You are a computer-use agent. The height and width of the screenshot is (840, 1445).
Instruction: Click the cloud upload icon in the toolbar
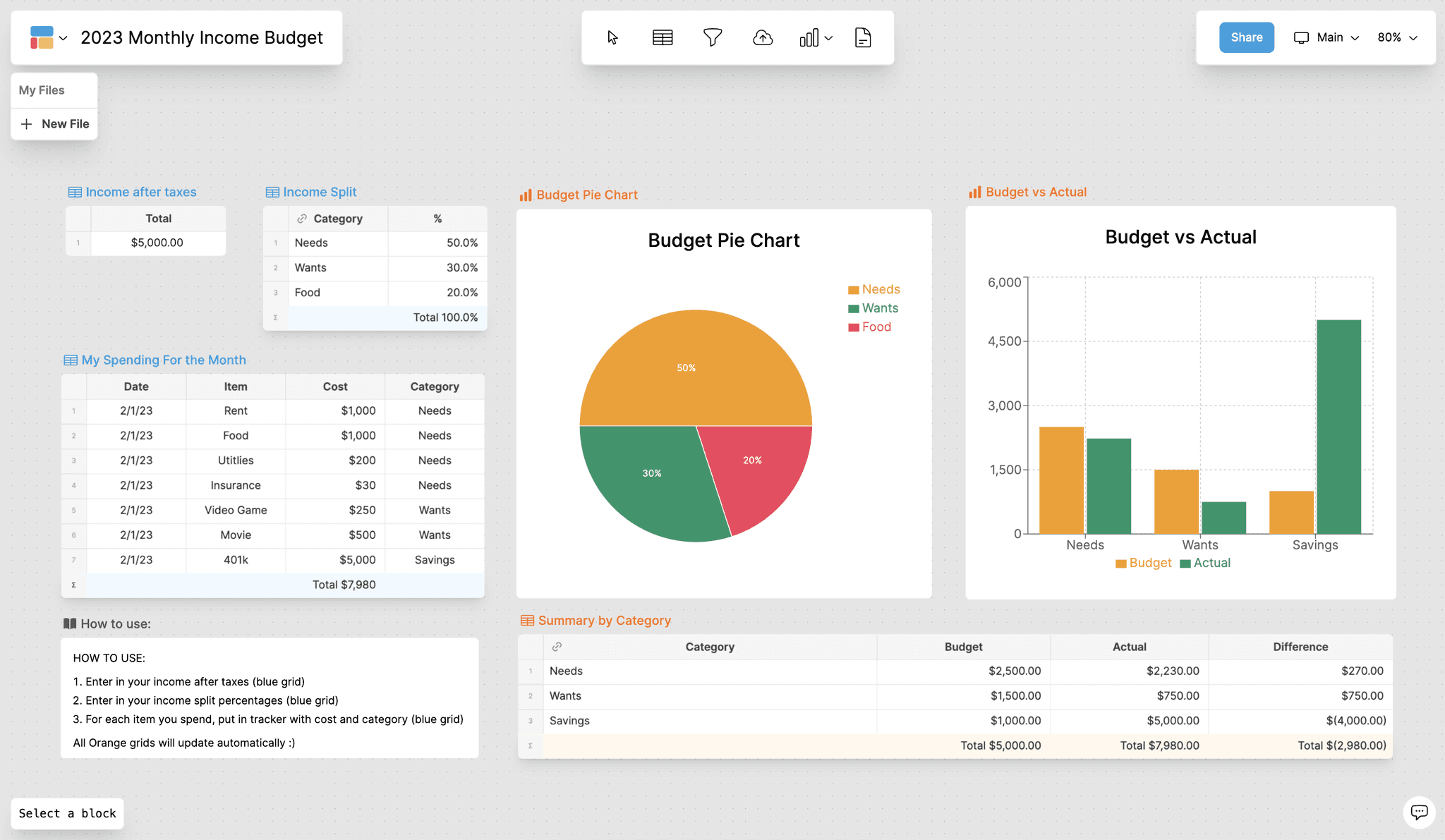pos(763,37)
